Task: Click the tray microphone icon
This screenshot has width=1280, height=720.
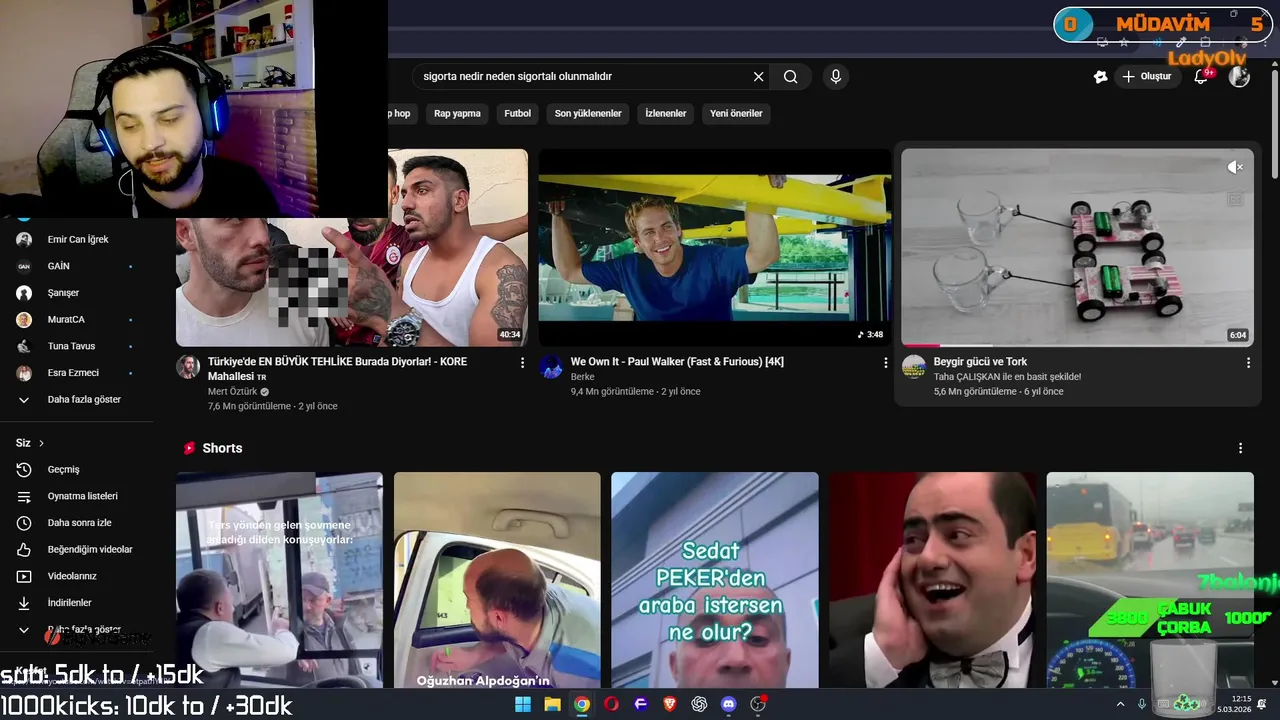Action: (x=1142, y=705)
